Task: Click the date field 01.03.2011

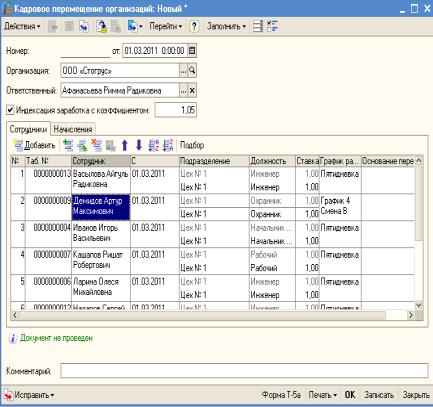Action: click(x=155, y=51)
